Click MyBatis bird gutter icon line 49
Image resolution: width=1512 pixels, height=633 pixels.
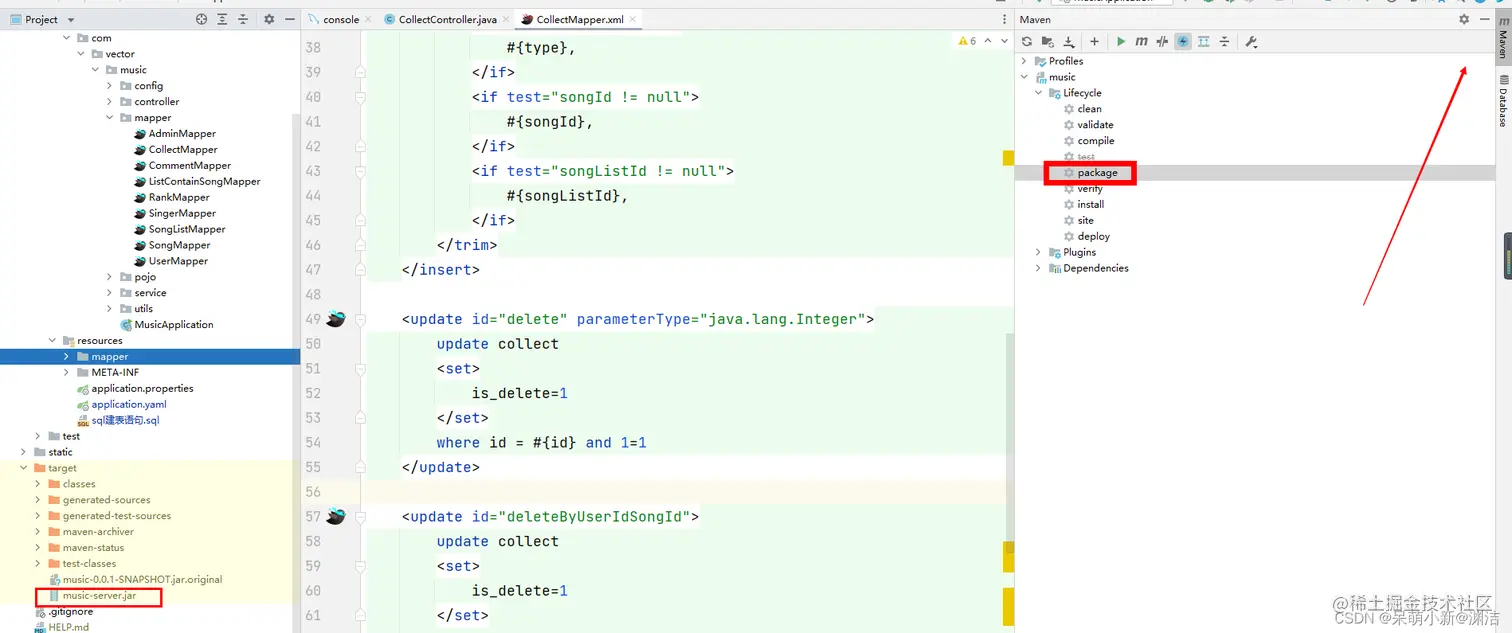pyautogui.click(x=335, y=319)
